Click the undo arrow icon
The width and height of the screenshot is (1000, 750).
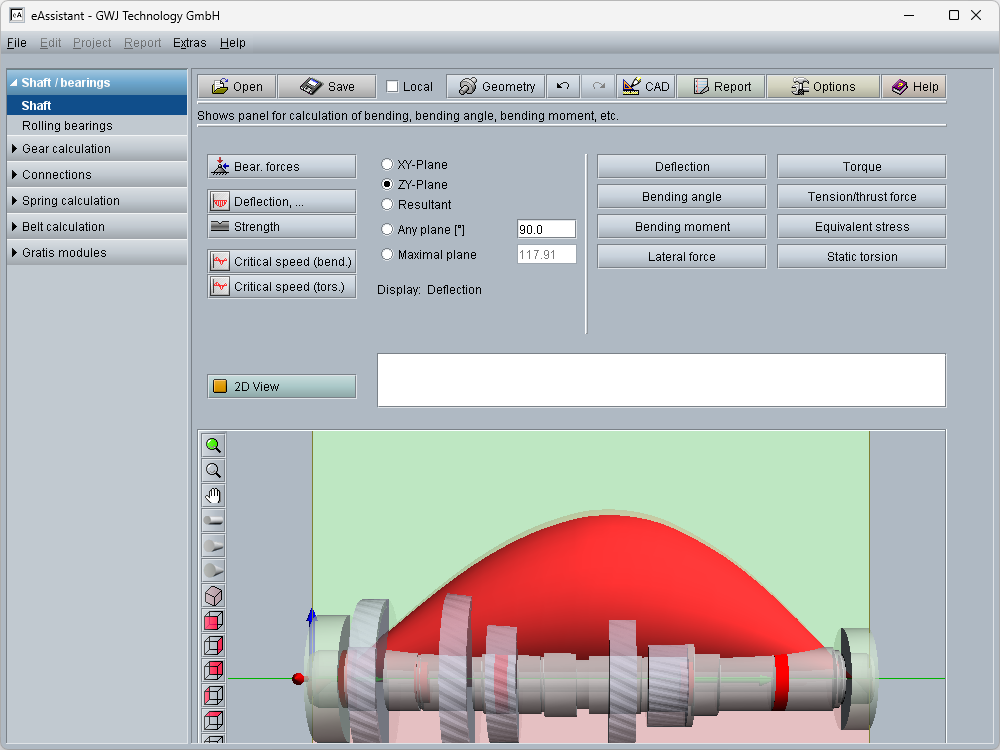(563, 87)
